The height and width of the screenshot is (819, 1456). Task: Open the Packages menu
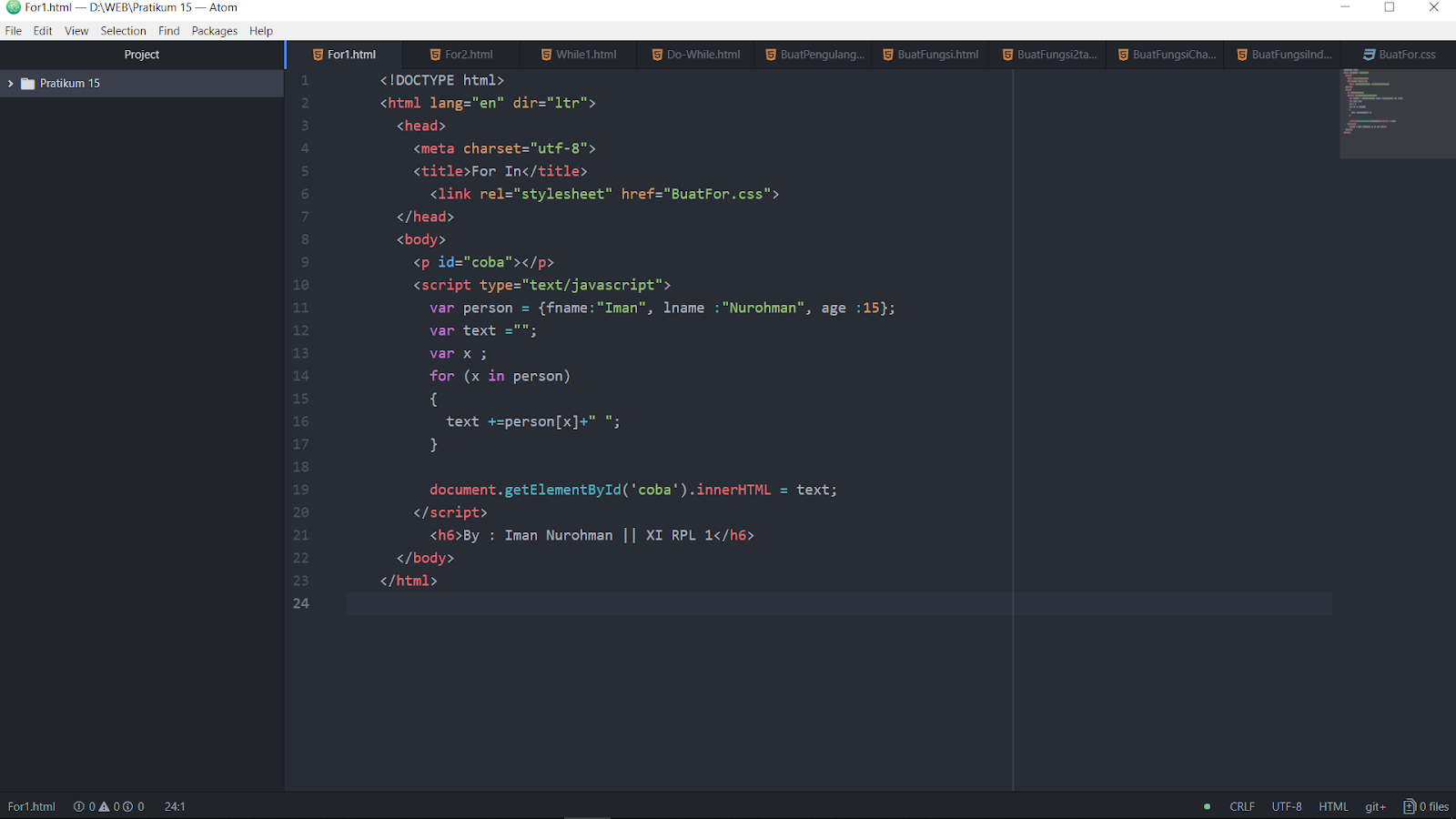pos(215,30)
